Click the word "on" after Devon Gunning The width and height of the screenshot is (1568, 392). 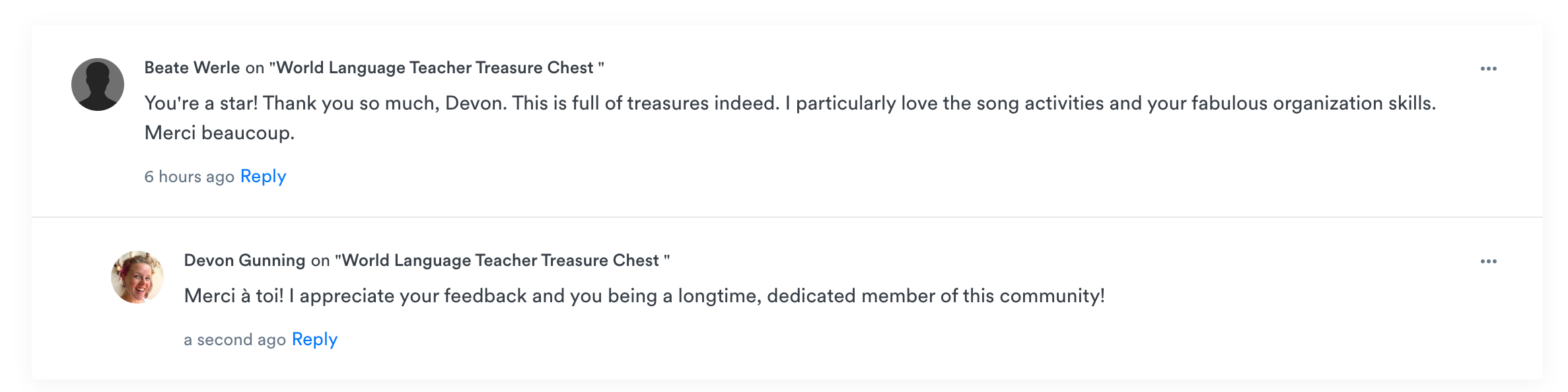pos(320,261)
